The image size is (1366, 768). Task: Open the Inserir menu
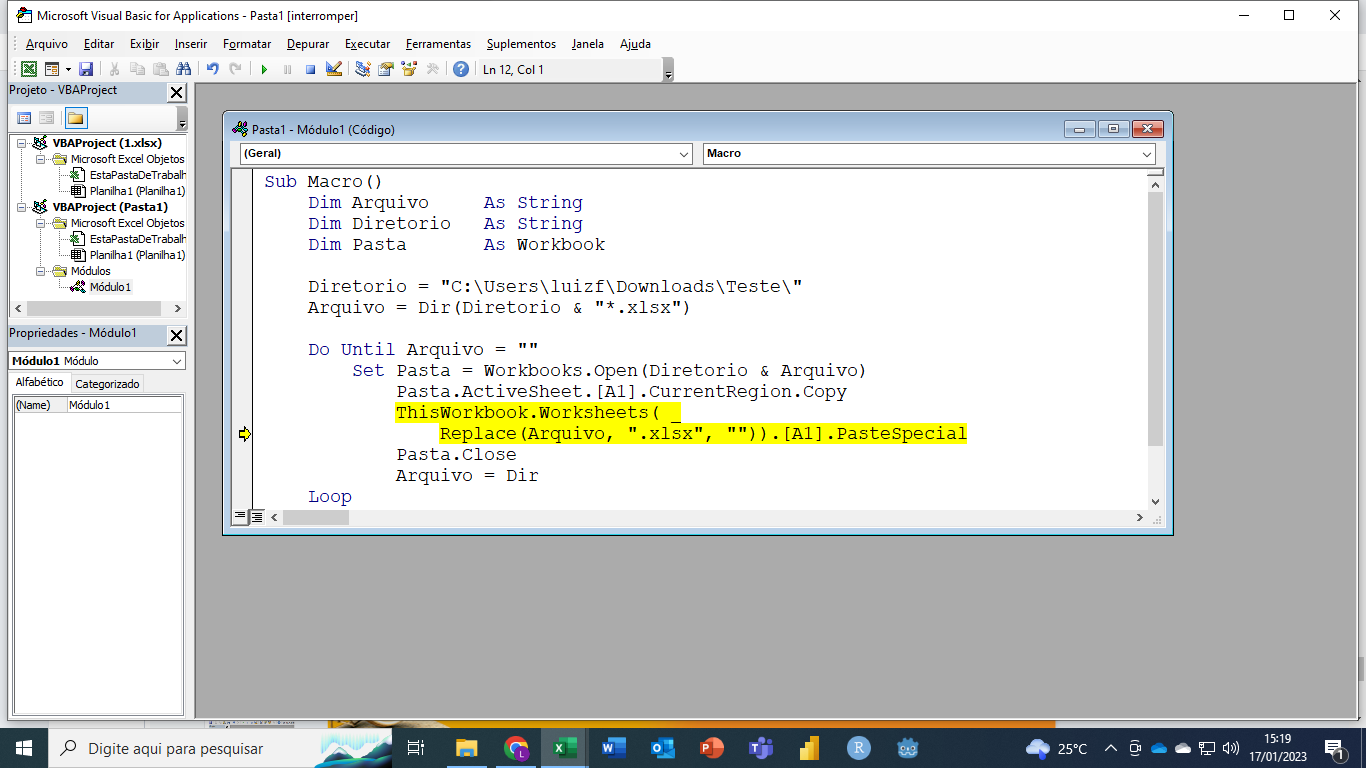pos(191,44)
